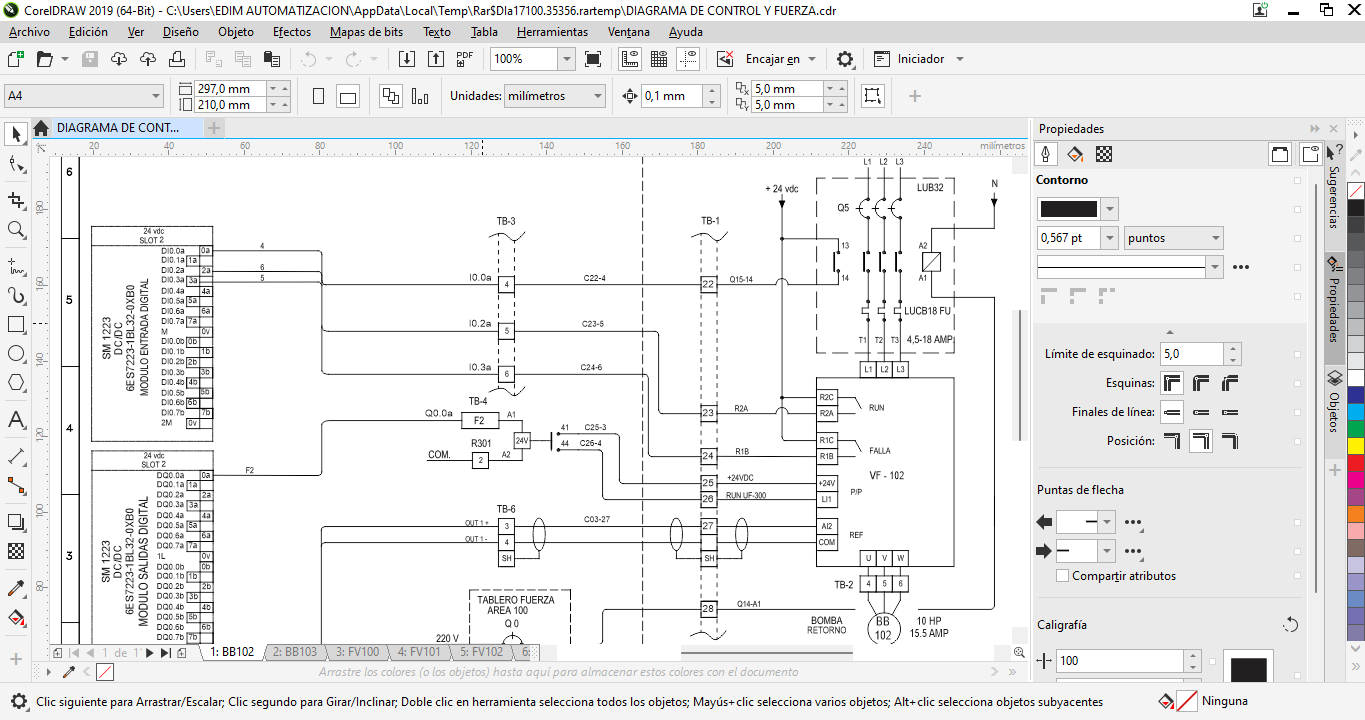Screen dimensions: 1365x720
Task: Click the Publish to PDF icon
Action: pos(464,59)
